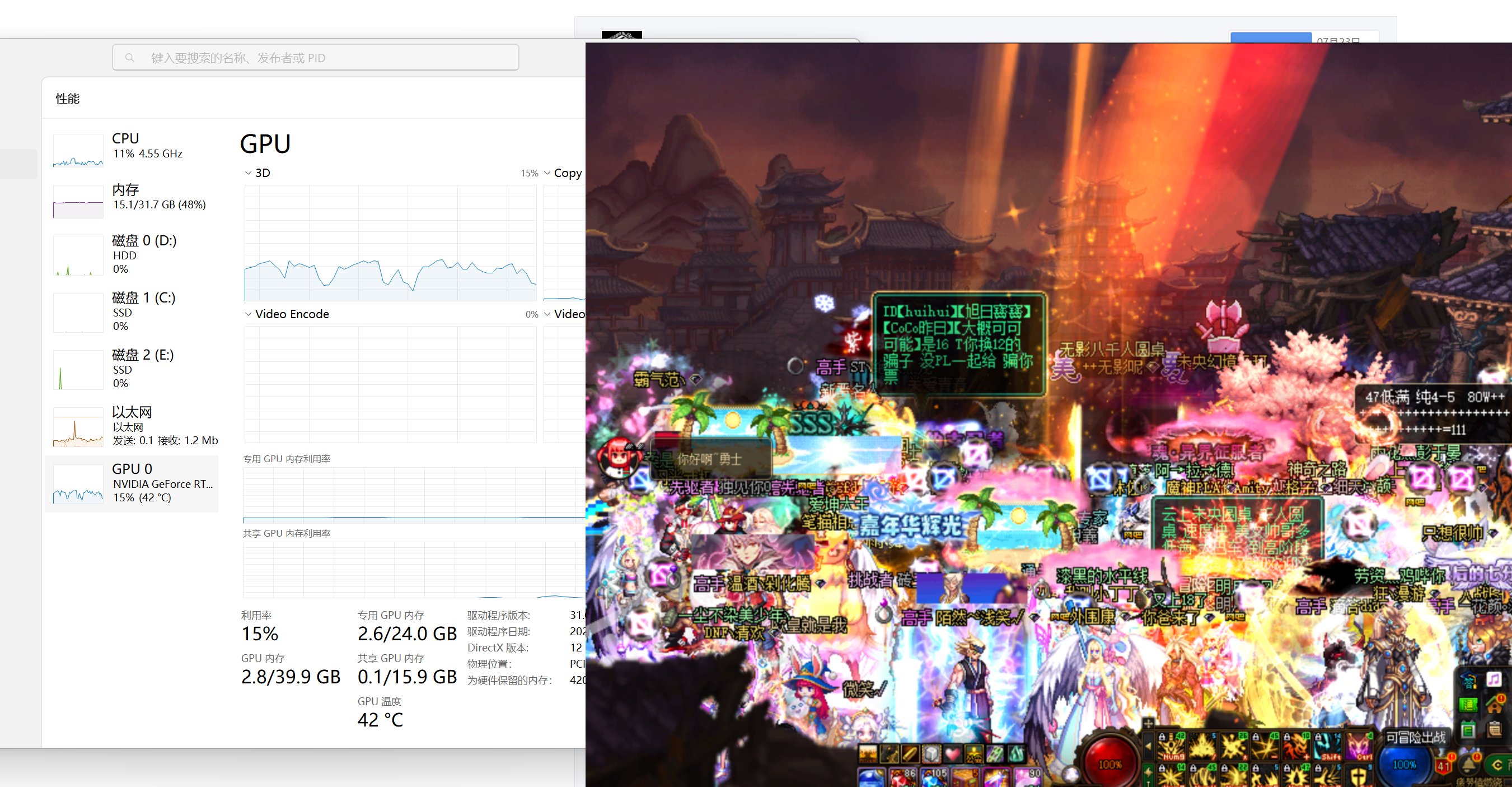The width and height of the screenshot is (1512, 787).
Task: Click the Task Manager search field
Action: 316,58
